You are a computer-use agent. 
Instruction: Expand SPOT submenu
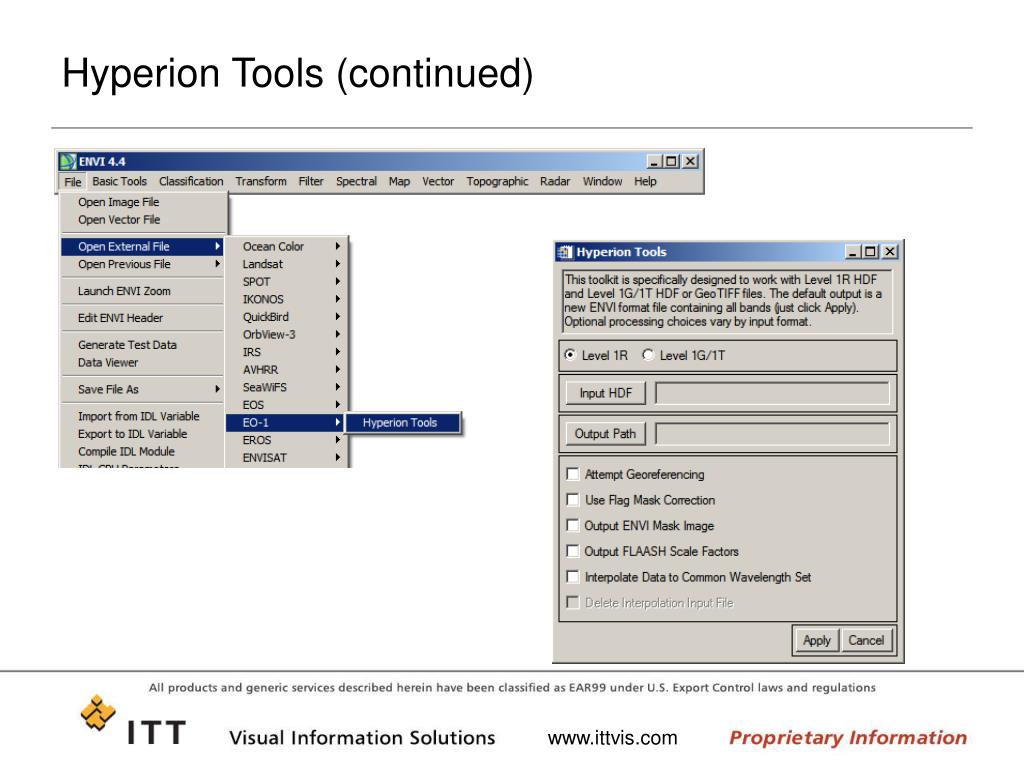287,281
